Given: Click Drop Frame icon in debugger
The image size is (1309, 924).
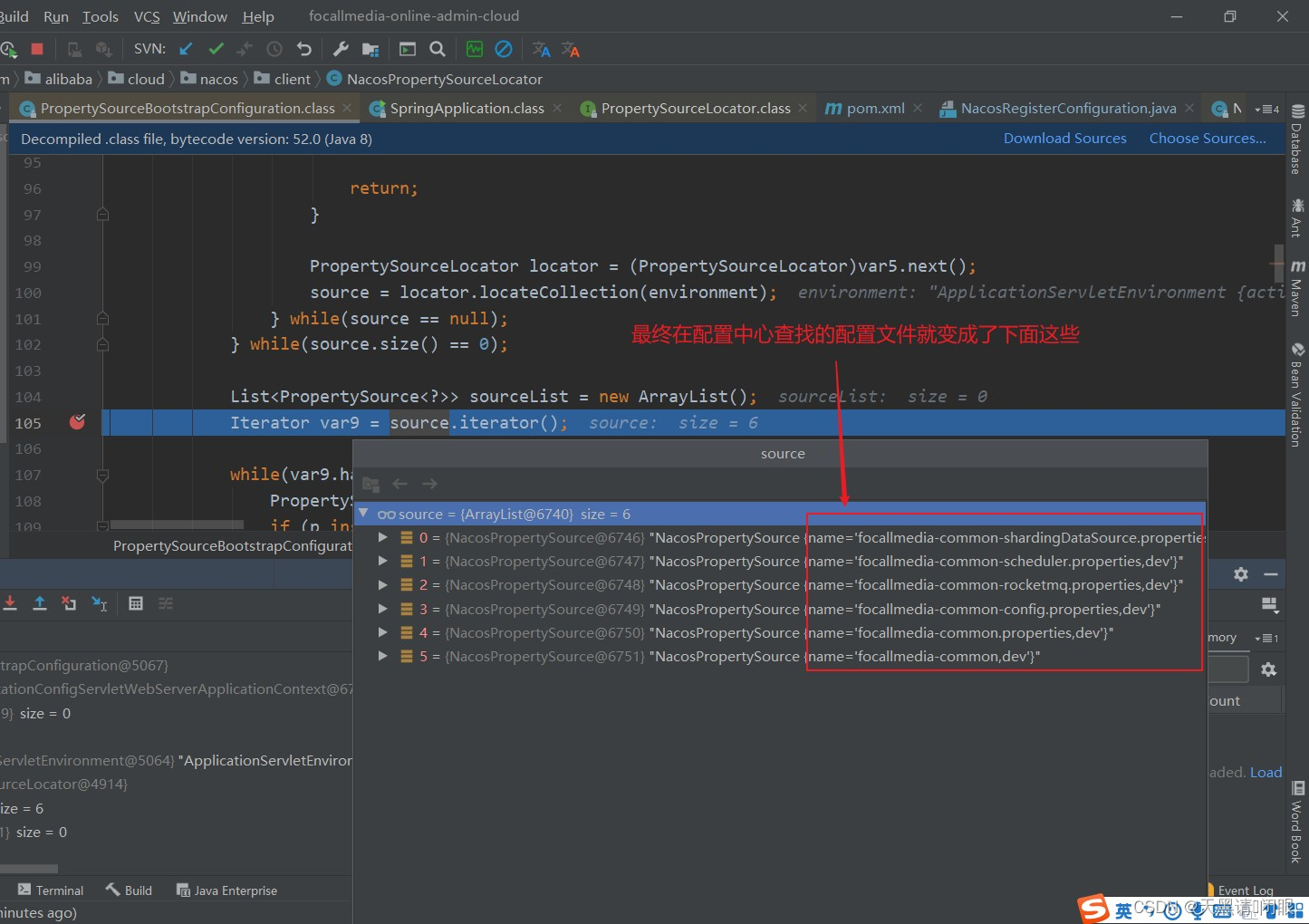Looking at the screenshot, I should click(69, 603).
